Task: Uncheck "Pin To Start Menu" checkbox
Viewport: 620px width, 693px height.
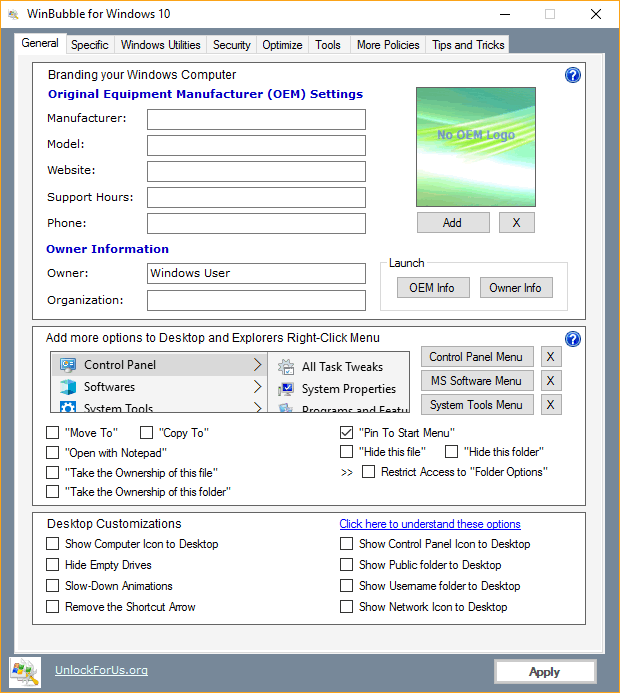Action: click(346, 432)
